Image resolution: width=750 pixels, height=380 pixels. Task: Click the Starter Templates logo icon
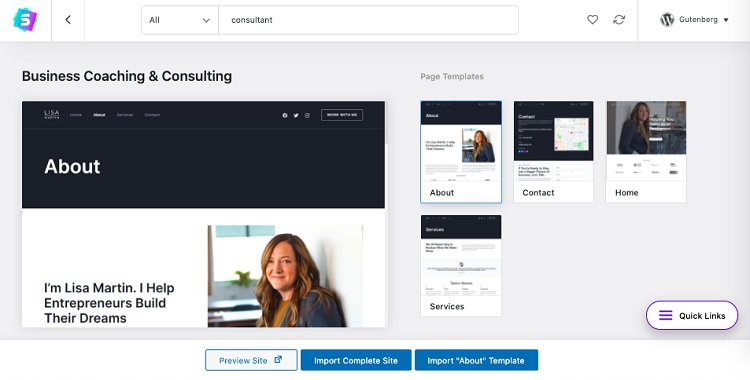[25, 20]
